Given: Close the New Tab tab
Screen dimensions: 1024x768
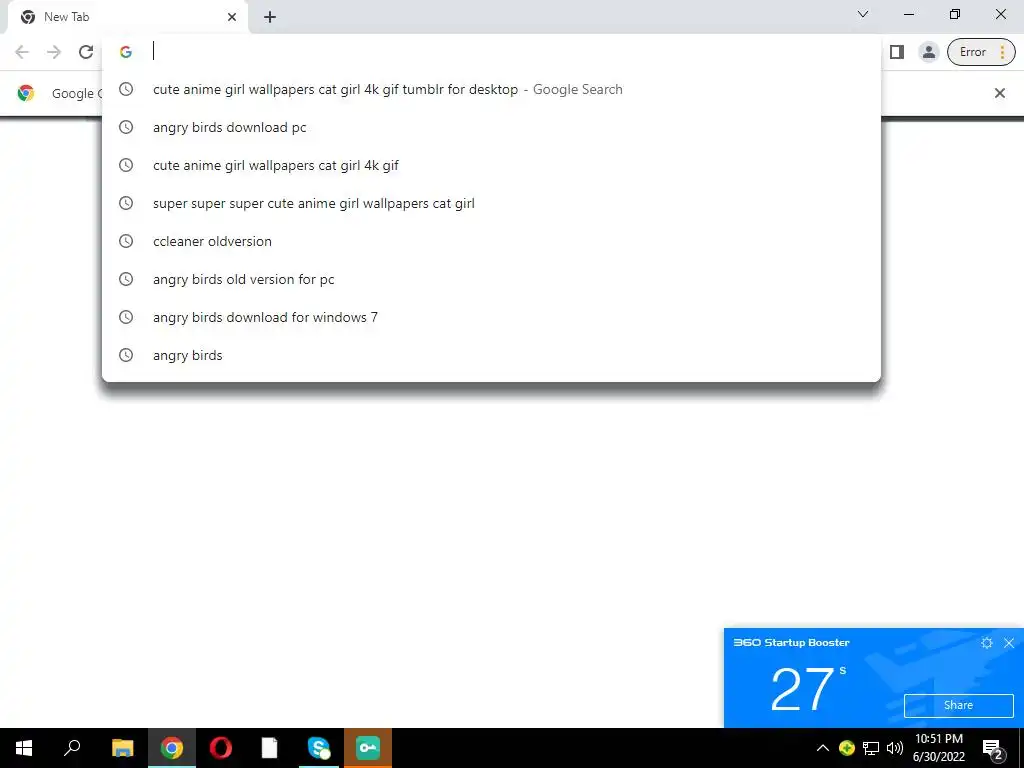Looking at the screenshot, I should point(232,17).
